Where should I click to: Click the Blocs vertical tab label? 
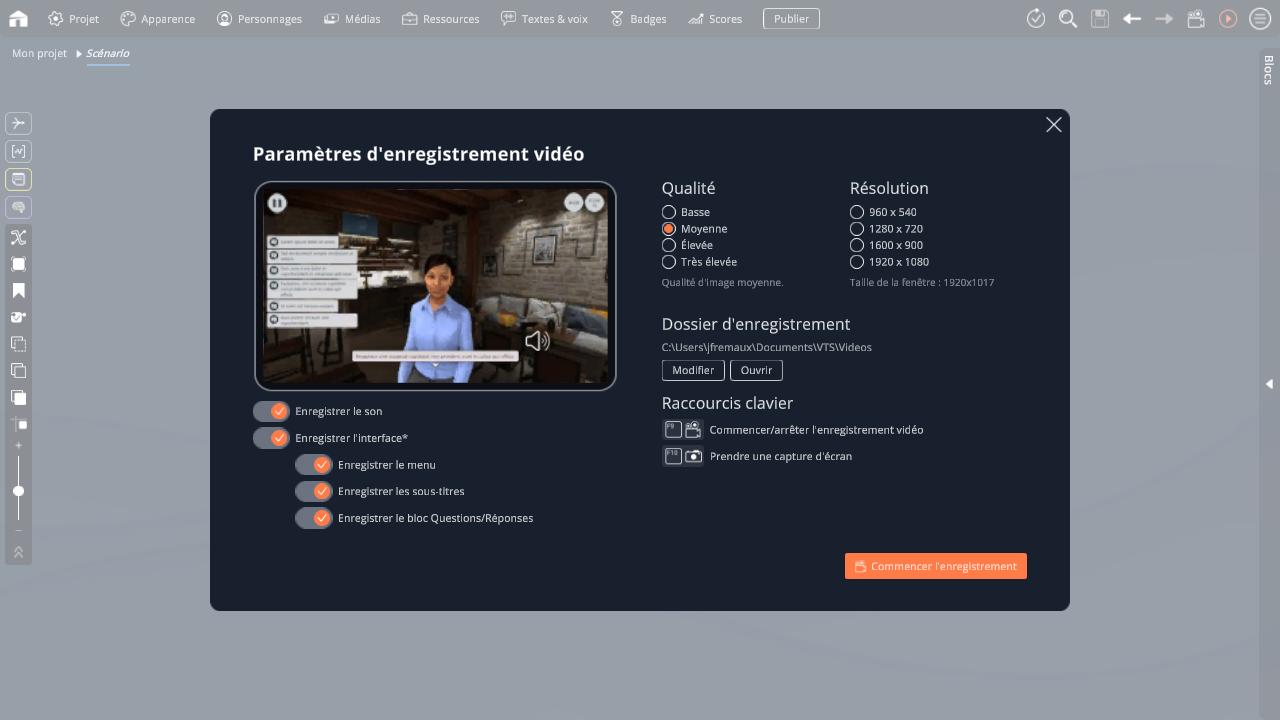point(1268,70)
